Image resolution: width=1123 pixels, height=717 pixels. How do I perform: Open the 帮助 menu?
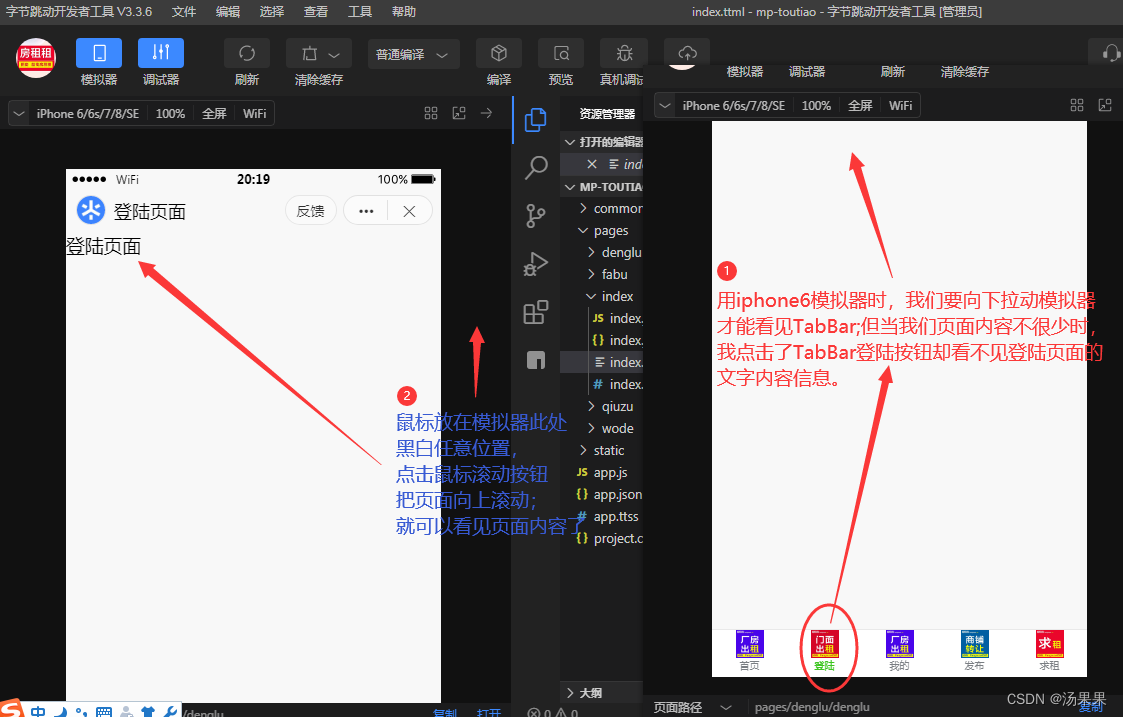(403, 11)
